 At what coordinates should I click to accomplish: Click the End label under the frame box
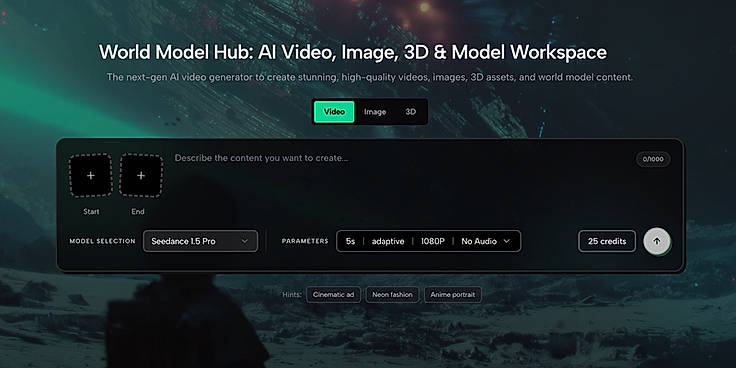pos(138,212)
